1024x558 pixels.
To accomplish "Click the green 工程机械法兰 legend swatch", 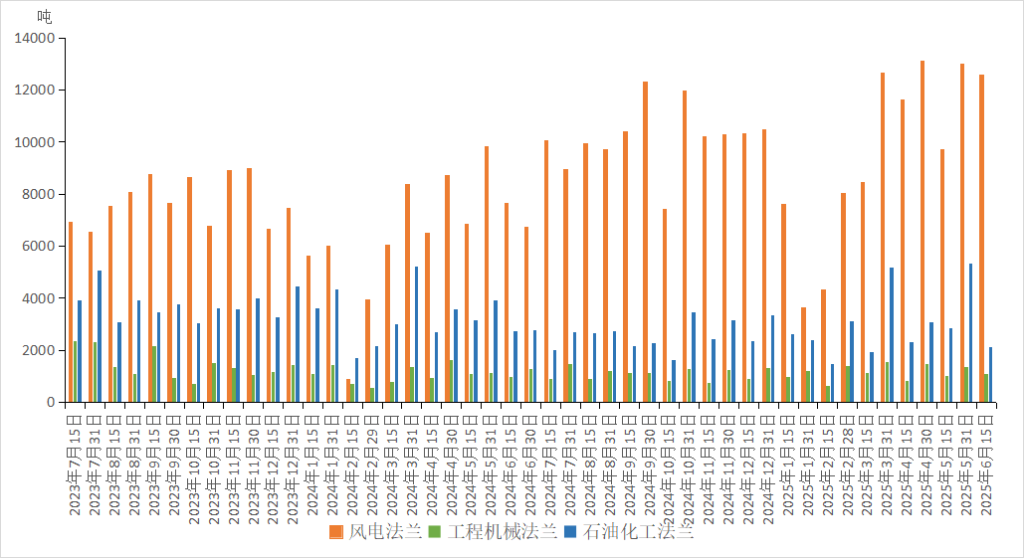I will click(434, 532).
